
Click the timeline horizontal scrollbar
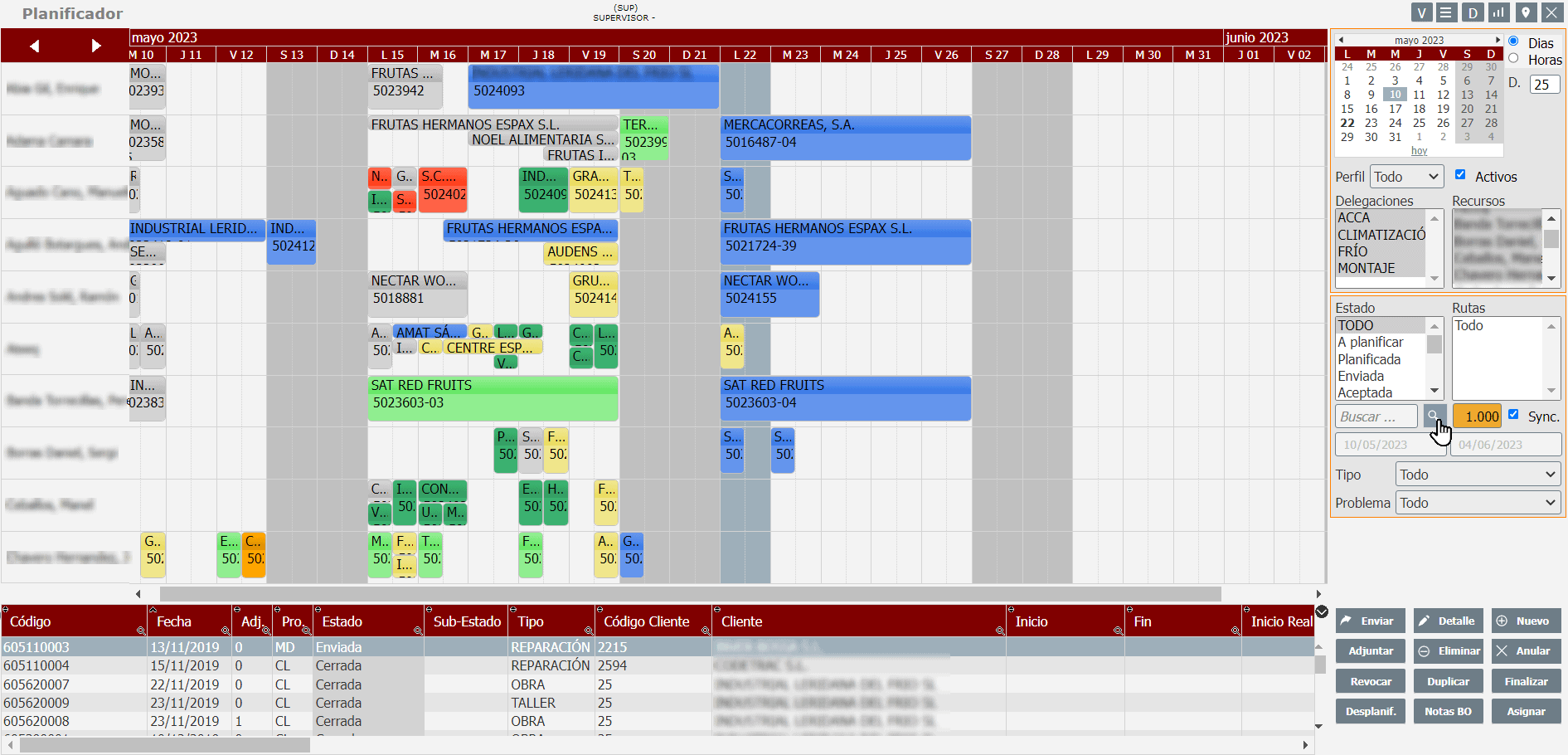coord(690,594)
